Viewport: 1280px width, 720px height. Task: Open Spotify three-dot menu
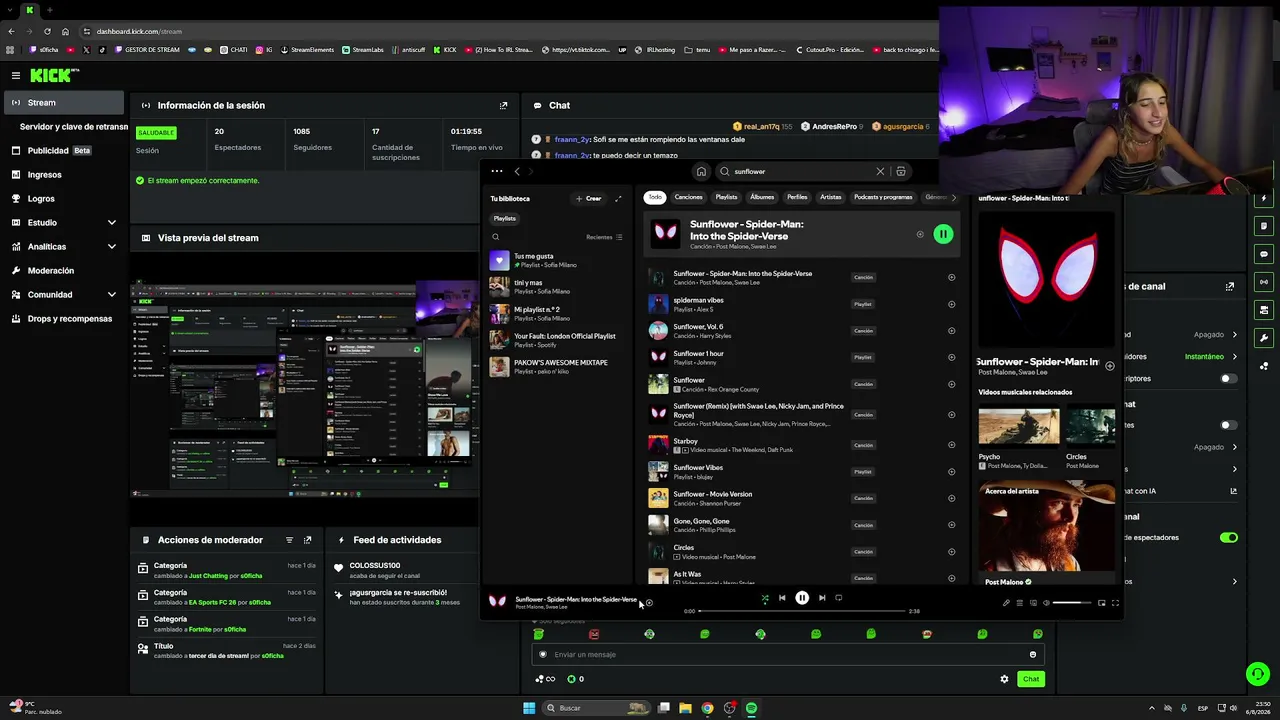tap(497, 171)
